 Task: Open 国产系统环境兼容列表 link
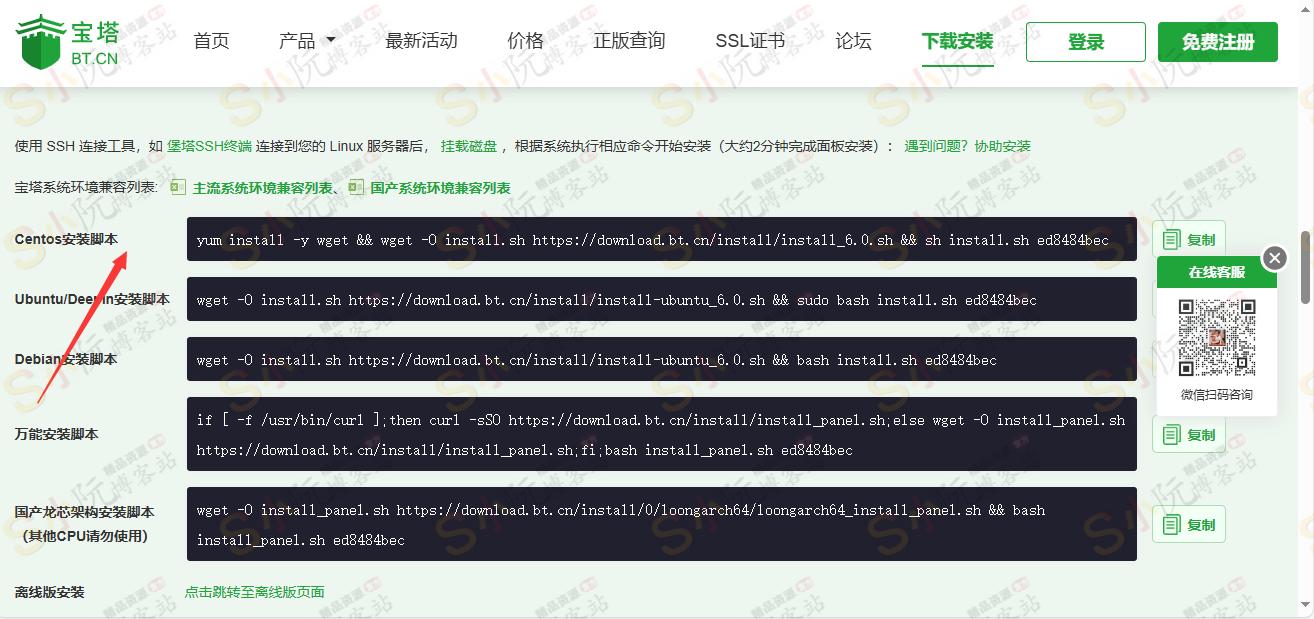[x=440, y=187]
